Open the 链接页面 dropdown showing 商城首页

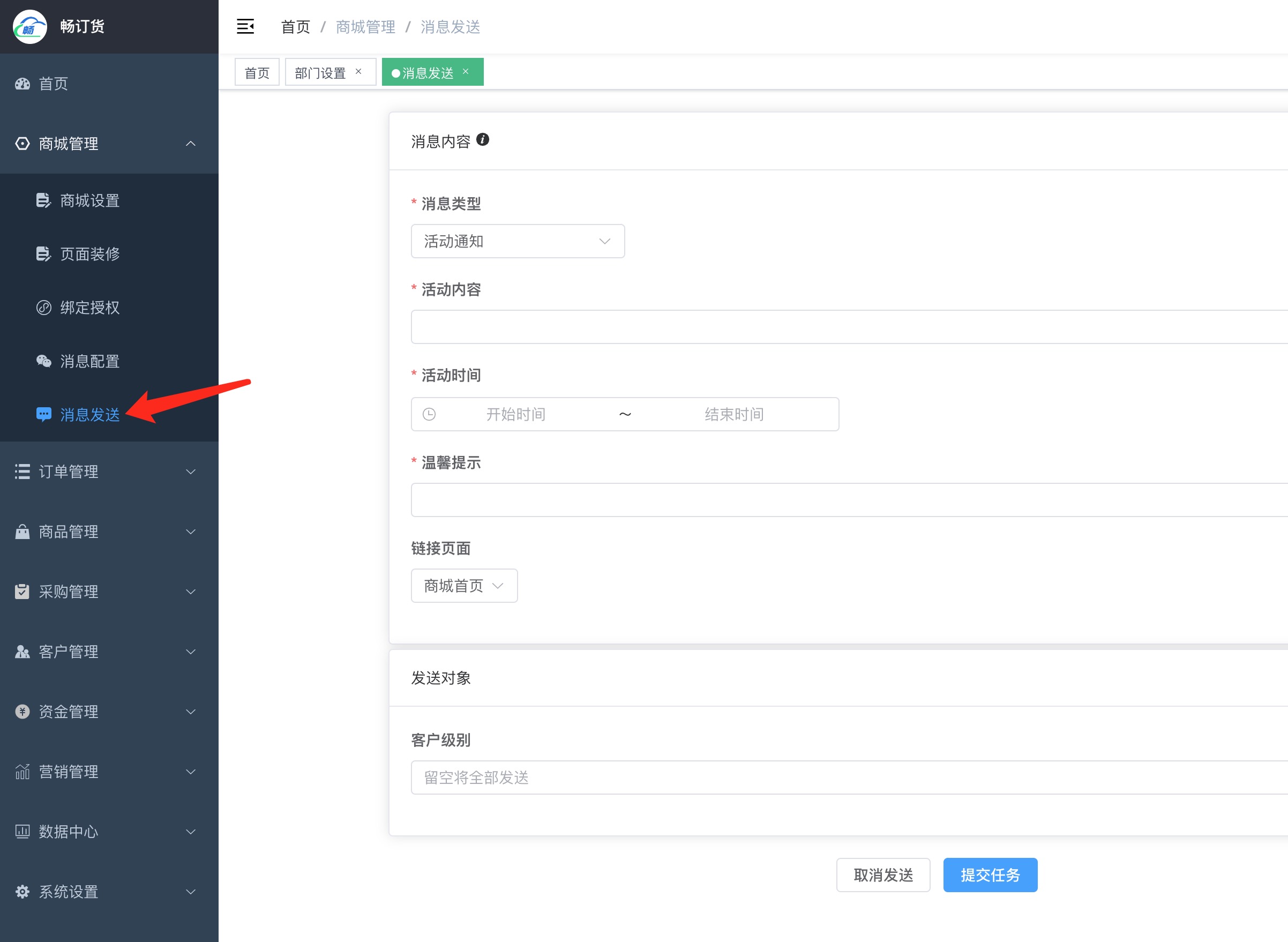coord(463,585)
